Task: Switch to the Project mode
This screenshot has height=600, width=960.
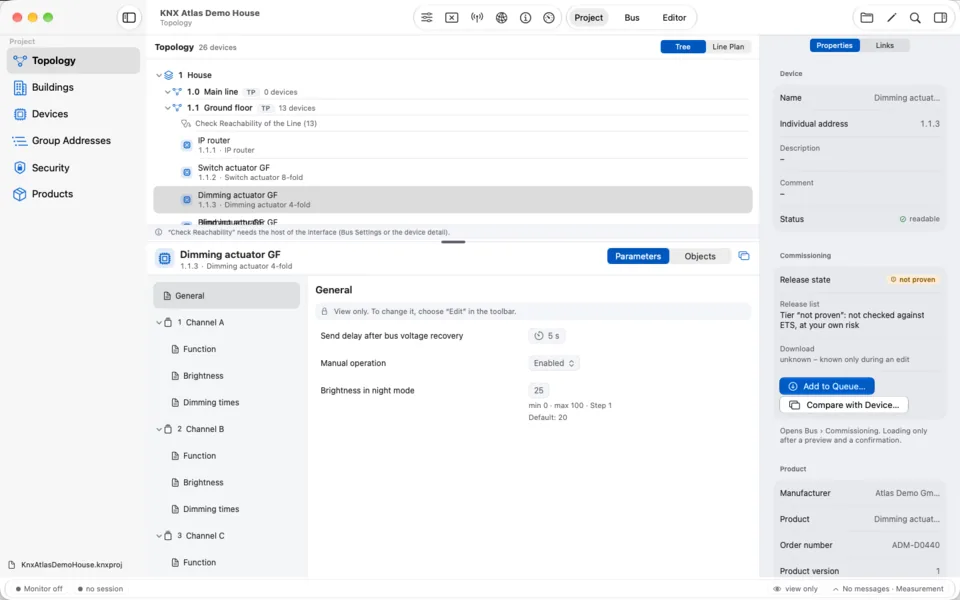Action: pyautogui.click(x=588, y=18)
